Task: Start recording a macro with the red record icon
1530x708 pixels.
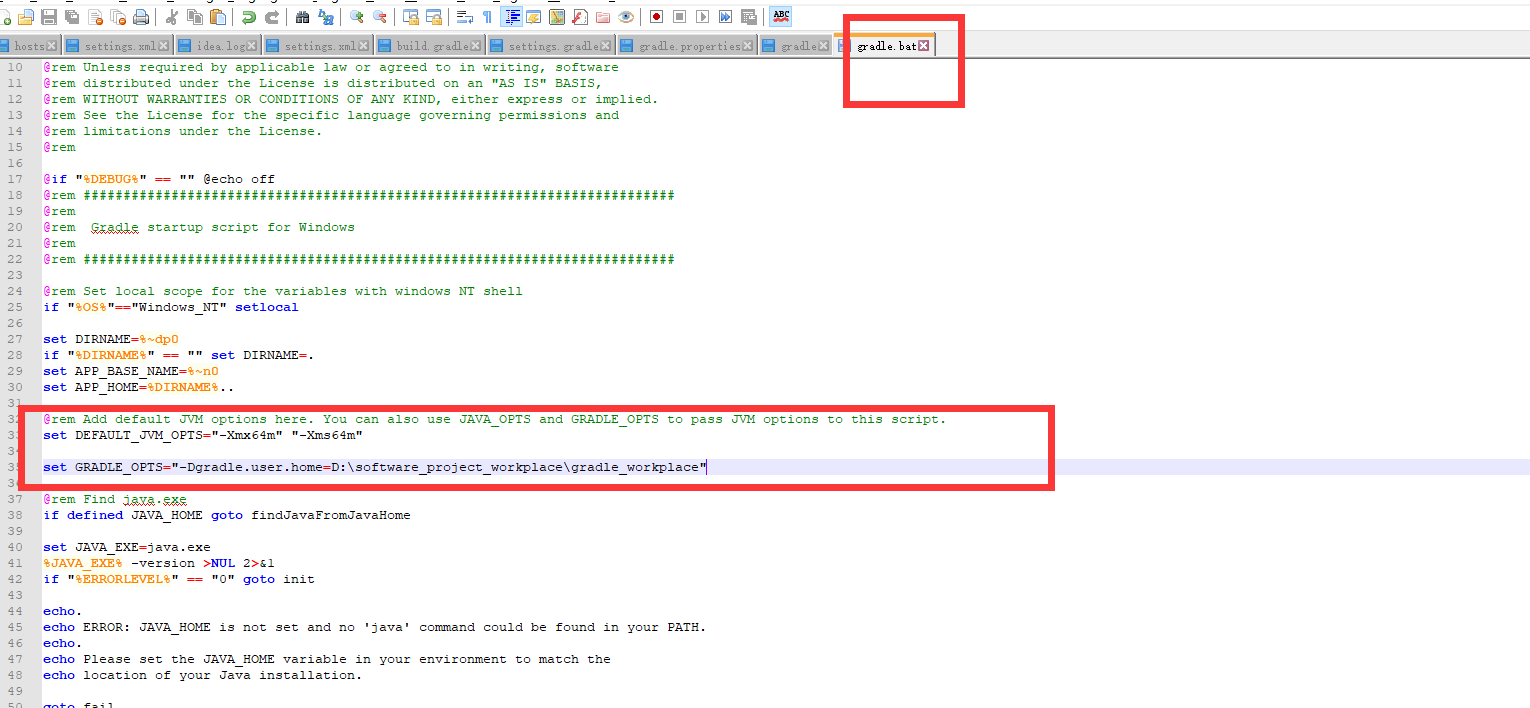Action: (657, 16)
